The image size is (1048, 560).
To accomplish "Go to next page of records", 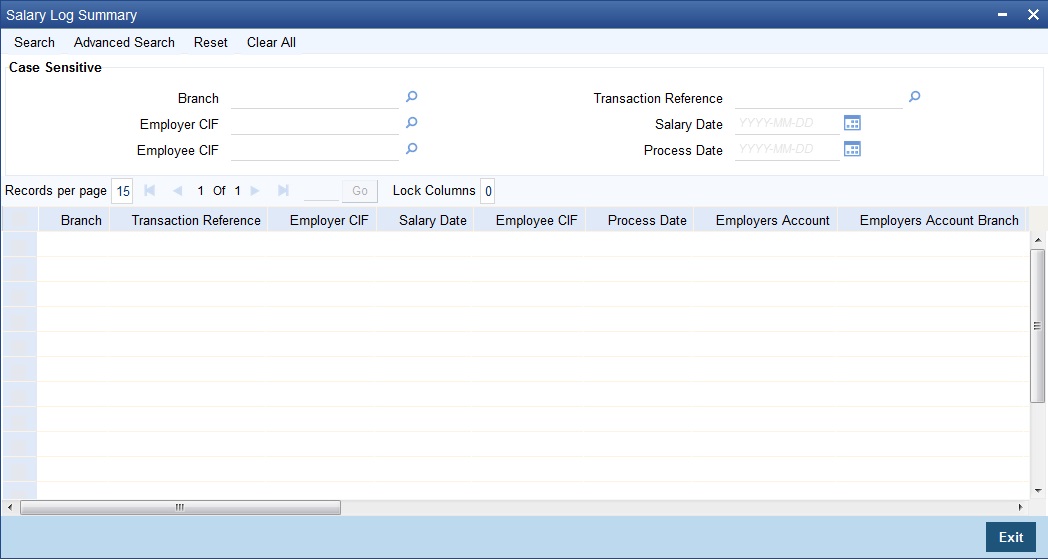I will (x=255, y=190).
